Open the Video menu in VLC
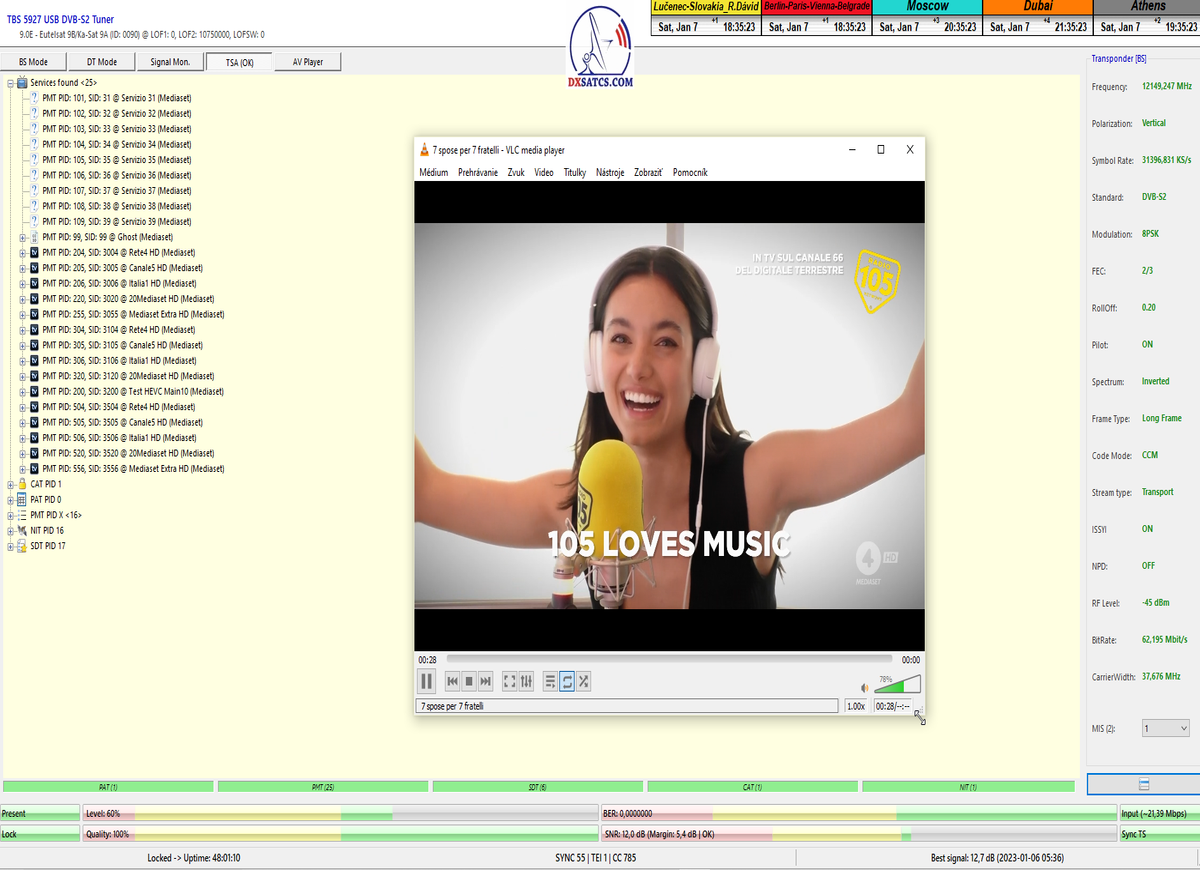 click(x=543, y=172)
